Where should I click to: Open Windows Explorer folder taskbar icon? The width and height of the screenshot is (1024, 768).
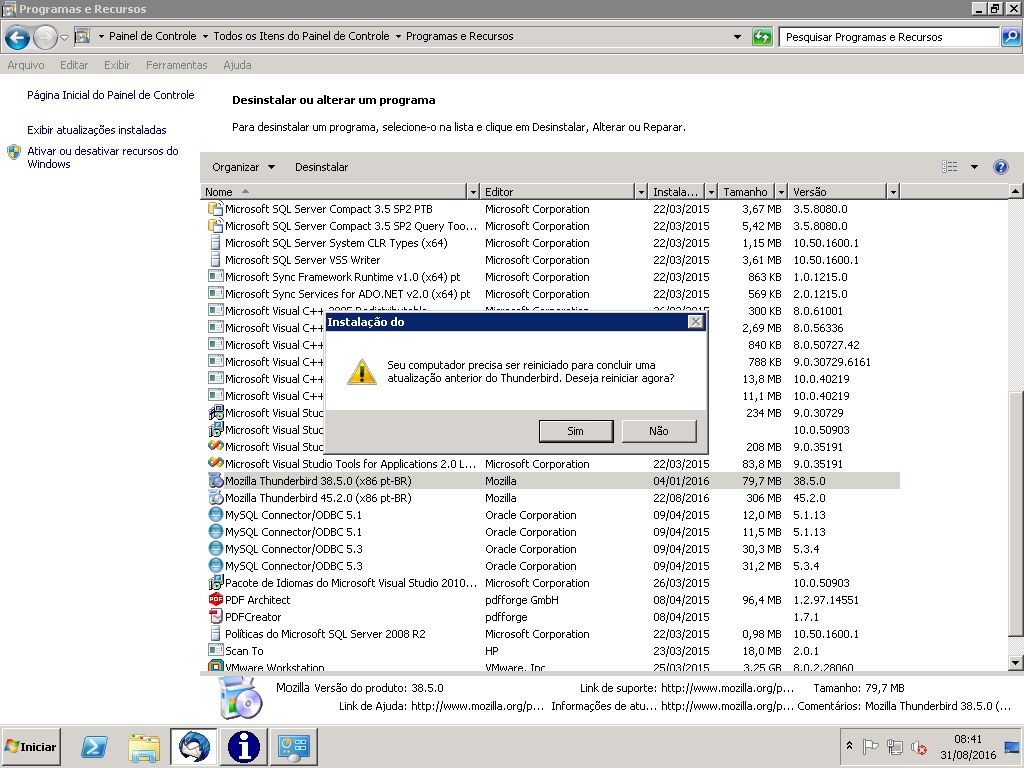coord(144,746)
